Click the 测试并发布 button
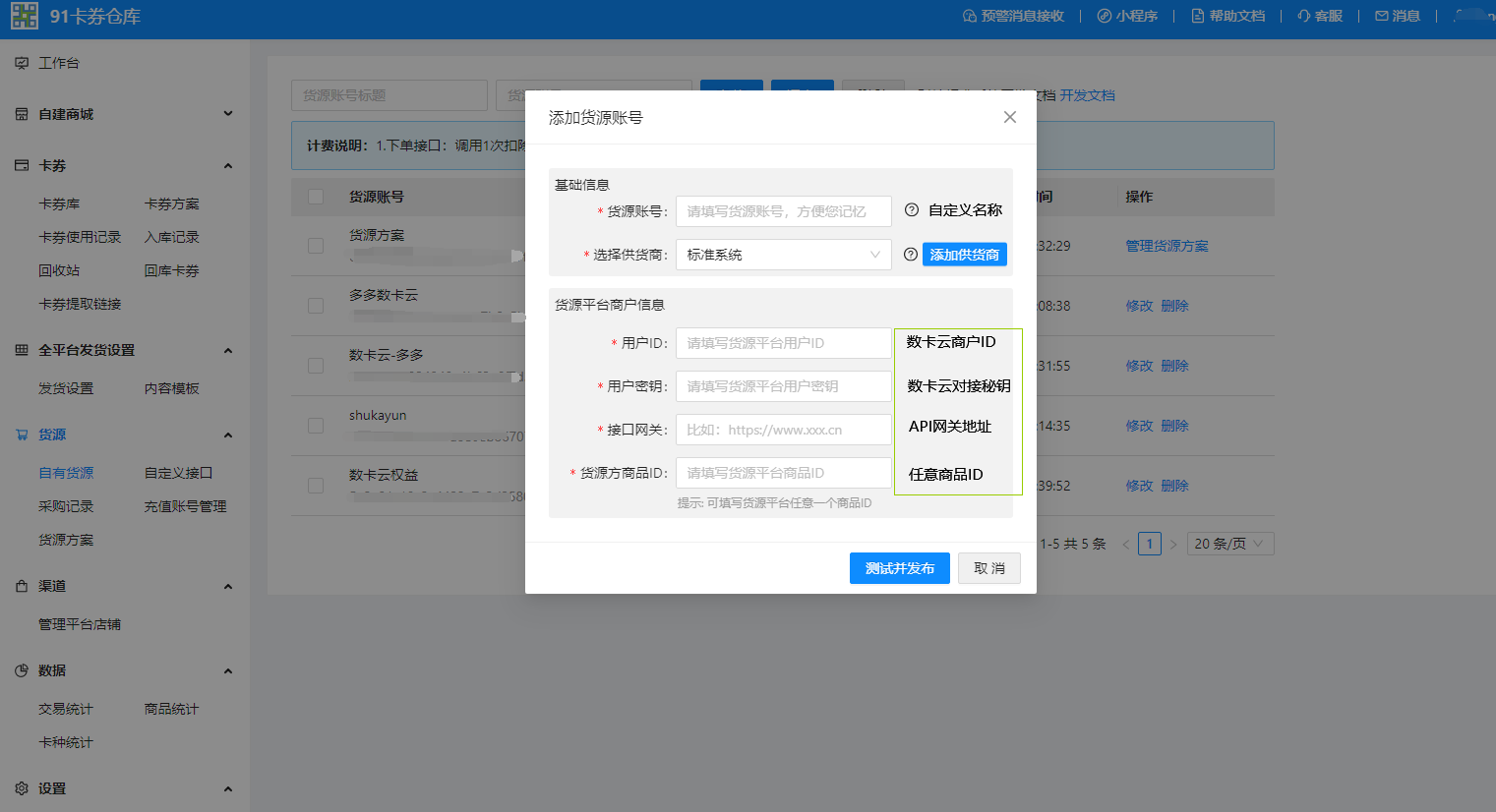The image size is (1496, 812). point(899,568)
